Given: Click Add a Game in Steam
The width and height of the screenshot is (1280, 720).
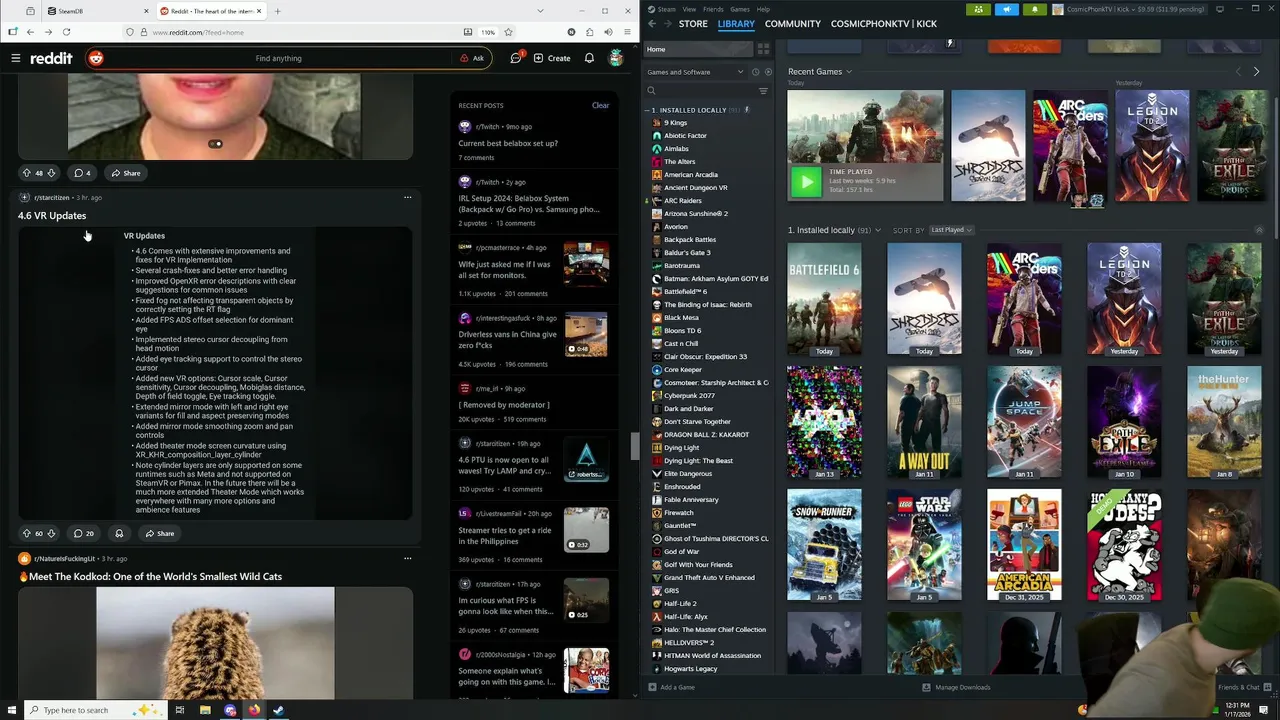Looking at the screenshot, I should 671,687.
